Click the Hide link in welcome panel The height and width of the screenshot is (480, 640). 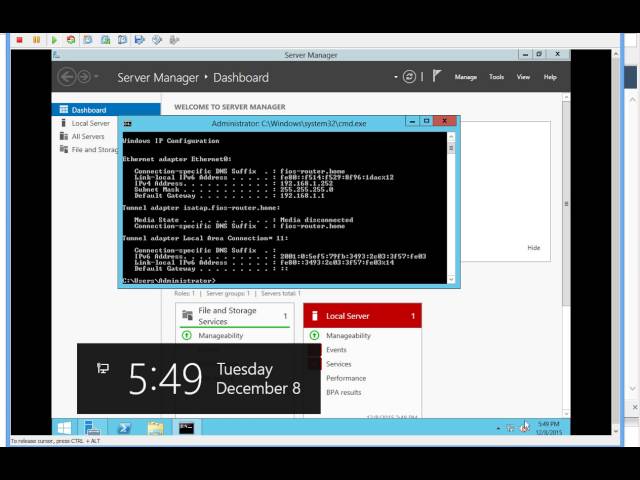point(533,248)
